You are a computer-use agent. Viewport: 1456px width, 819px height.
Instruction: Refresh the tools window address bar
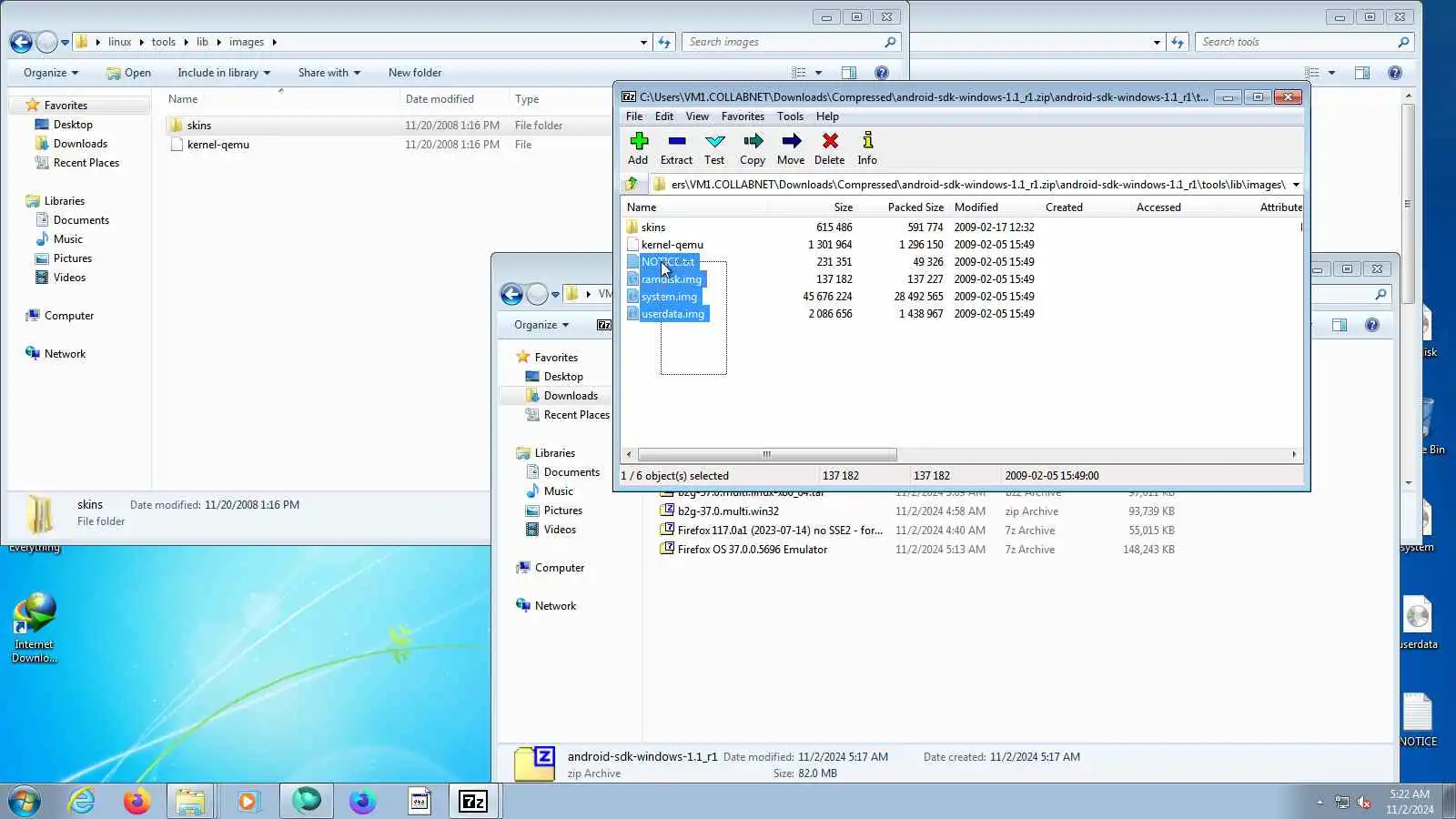[x=1178, y=42]
